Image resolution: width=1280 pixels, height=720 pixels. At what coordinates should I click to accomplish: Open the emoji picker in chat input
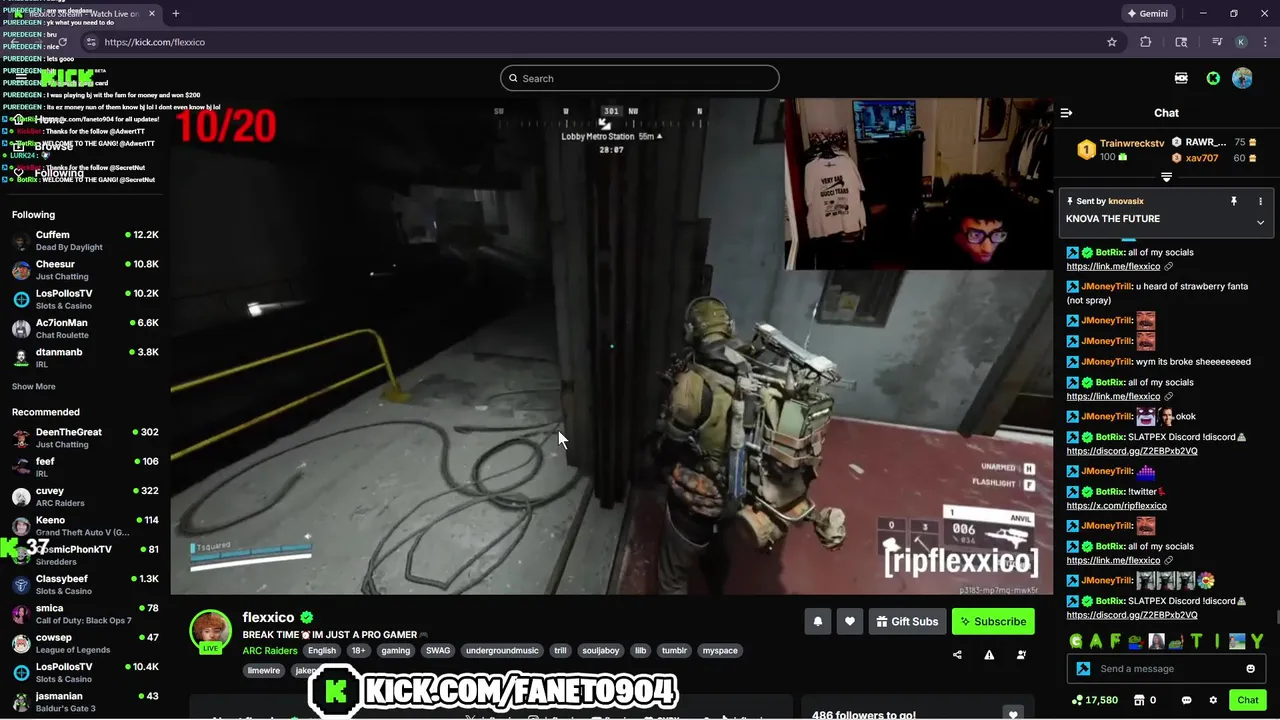1250,669
